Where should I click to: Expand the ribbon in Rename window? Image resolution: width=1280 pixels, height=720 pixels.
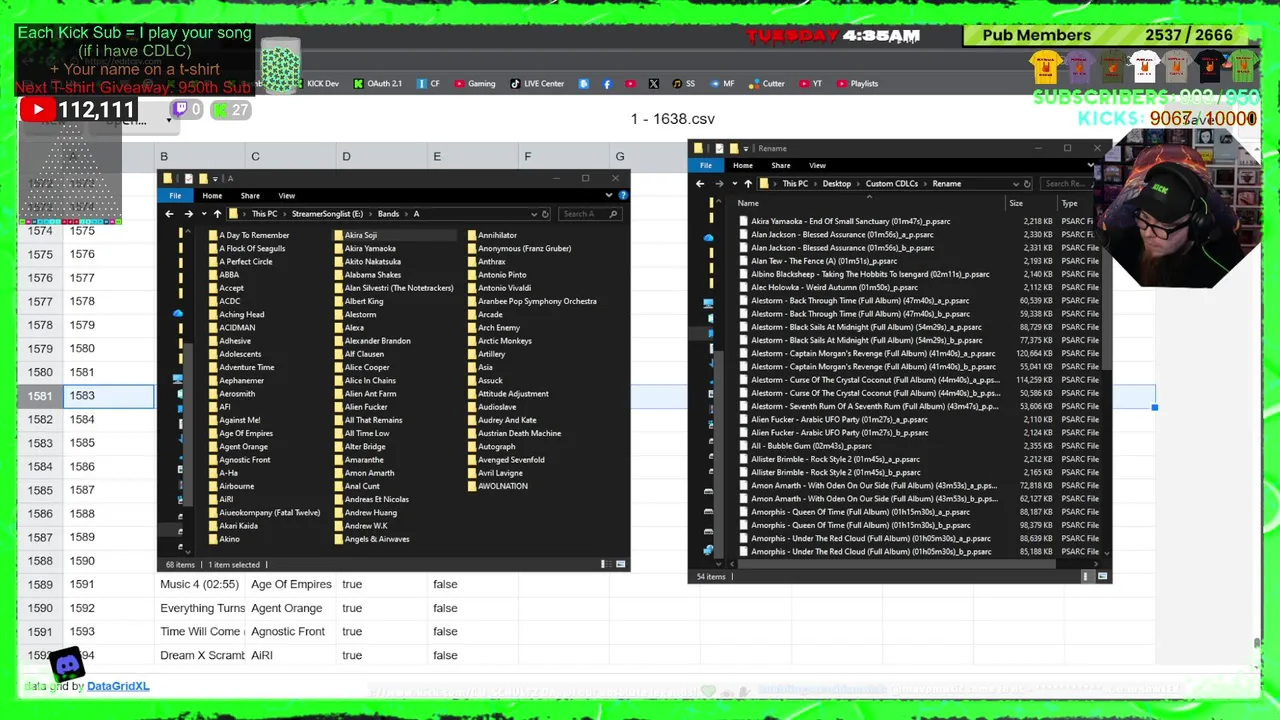(x=1090, y=166)
